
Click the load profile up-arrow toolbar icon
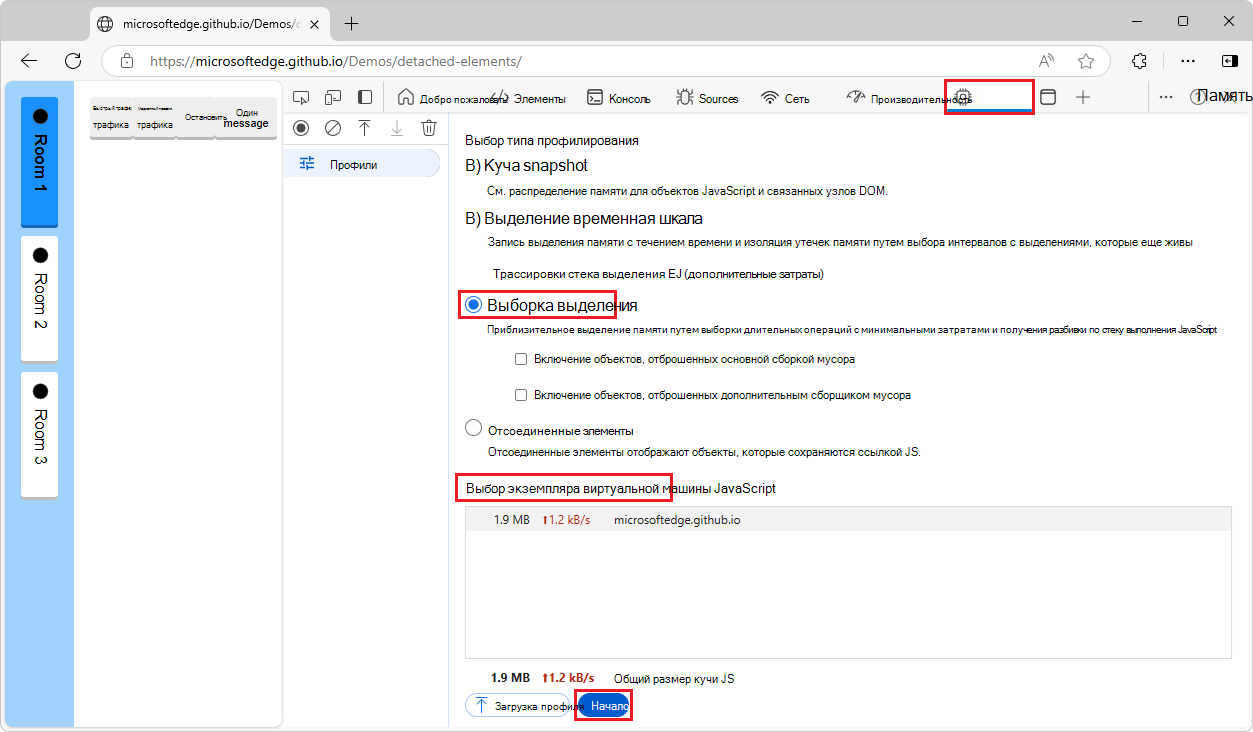coord(365,128)
